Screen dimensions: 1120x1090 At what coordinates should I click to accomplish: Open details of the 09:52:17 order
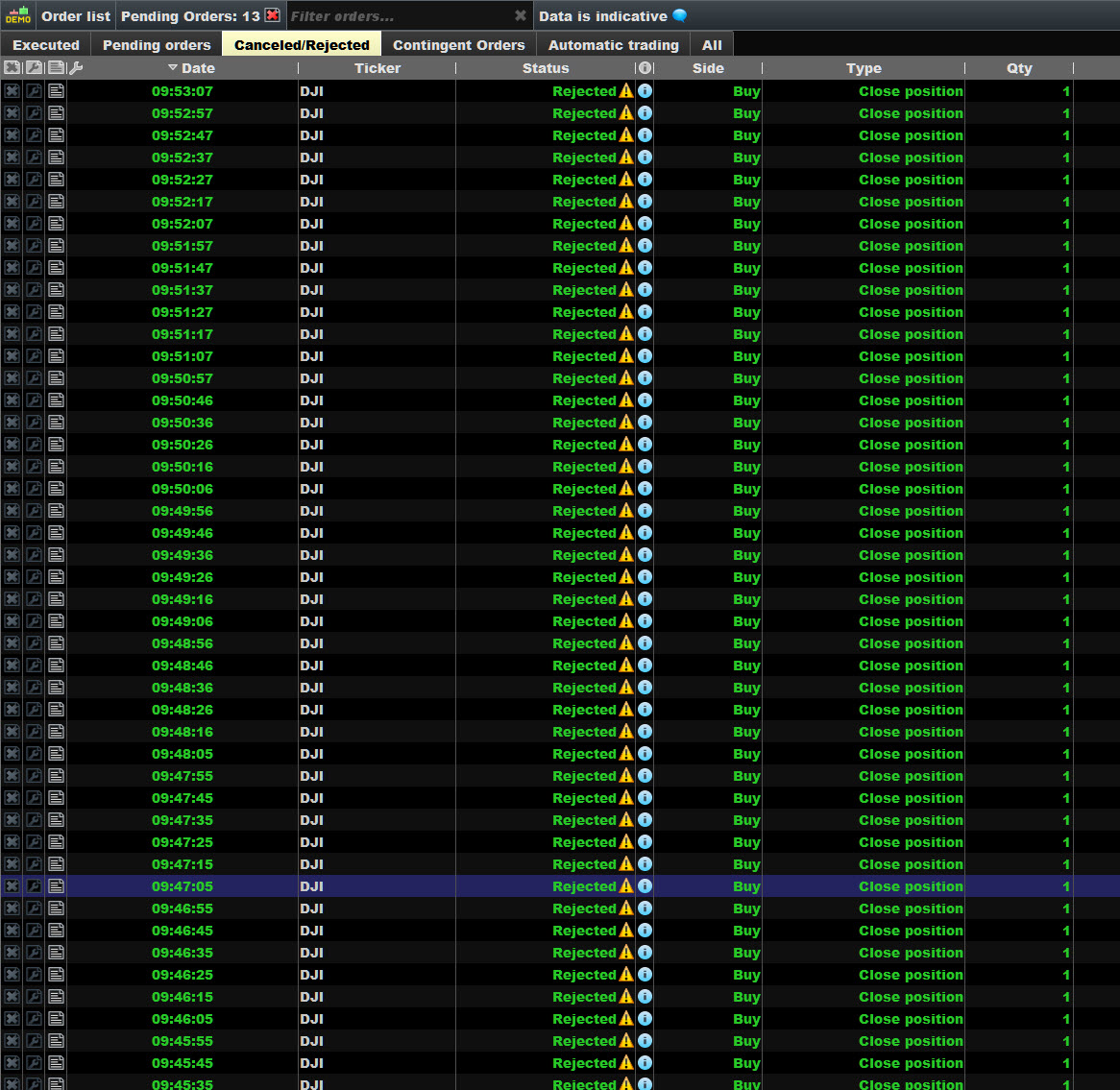pos(57,202)
